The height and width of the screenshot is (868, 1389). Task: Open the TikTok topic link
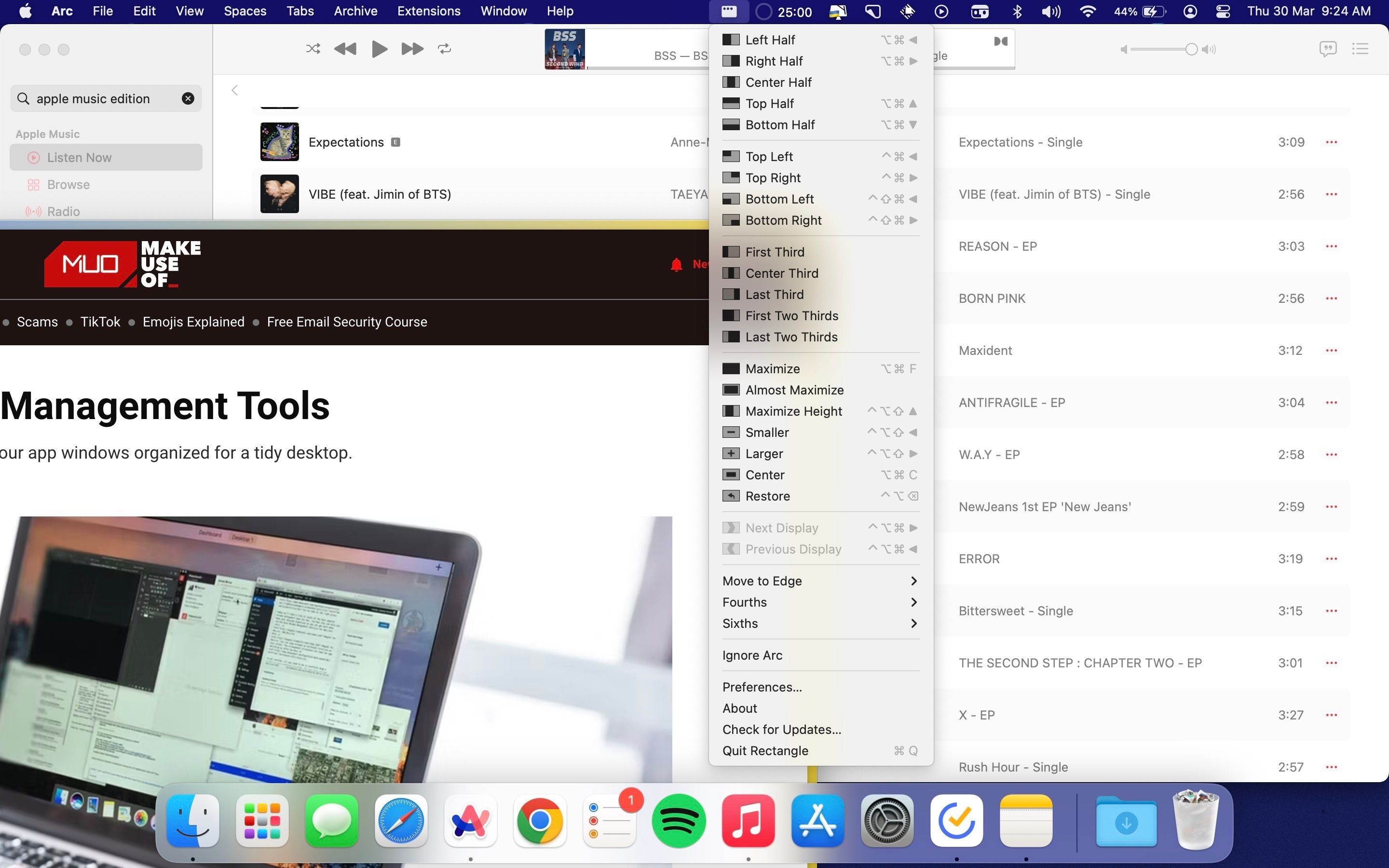click(x=100, y=322)
